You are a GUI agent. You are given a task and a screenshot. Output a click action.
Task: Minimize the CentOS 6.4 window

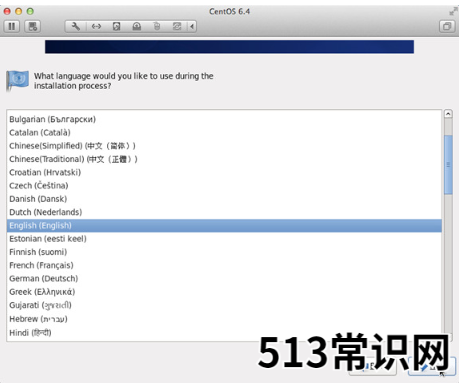tap(19, 11)
